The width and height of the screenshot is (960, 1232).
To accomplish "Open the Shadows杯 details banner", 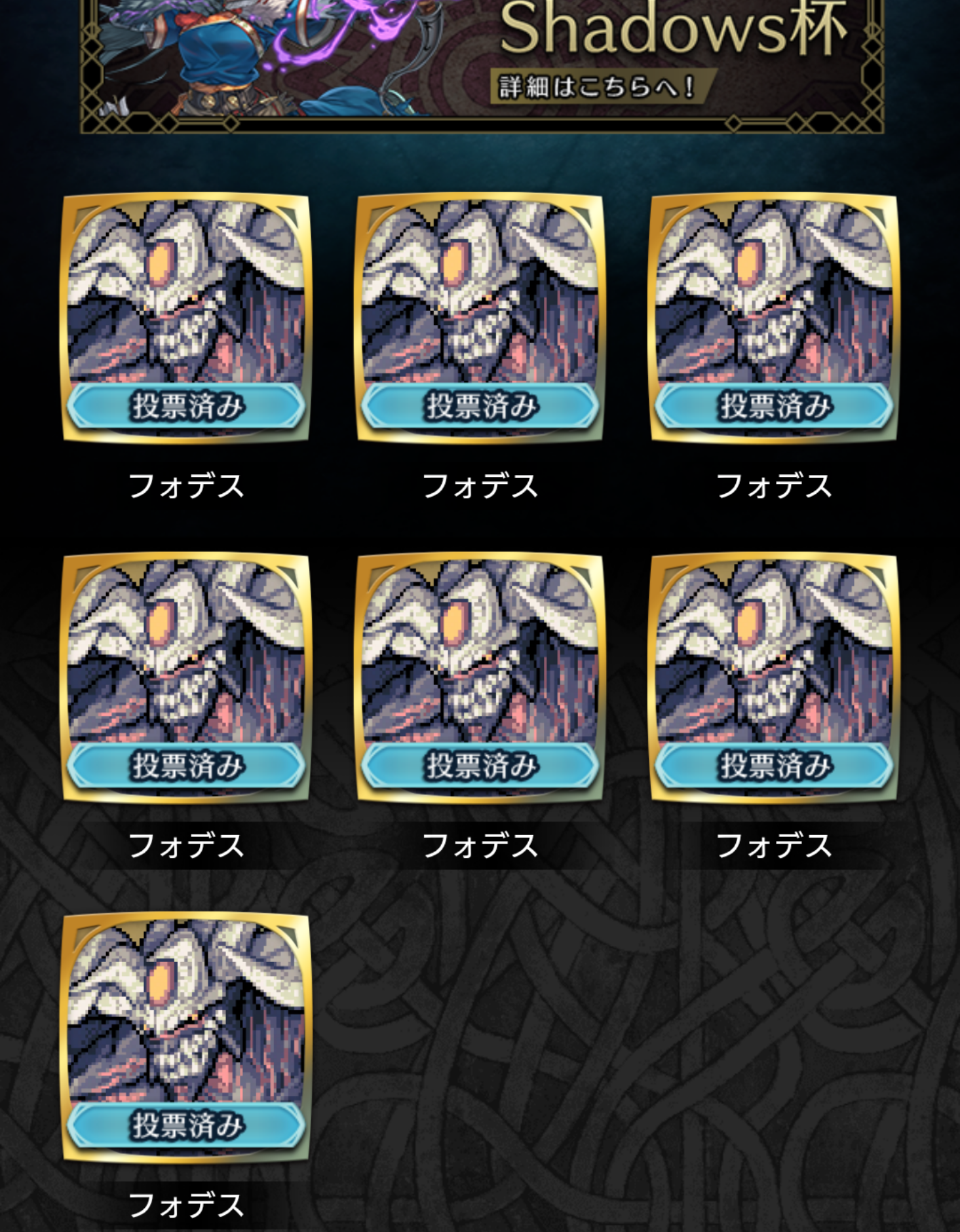I will point(482,65).
